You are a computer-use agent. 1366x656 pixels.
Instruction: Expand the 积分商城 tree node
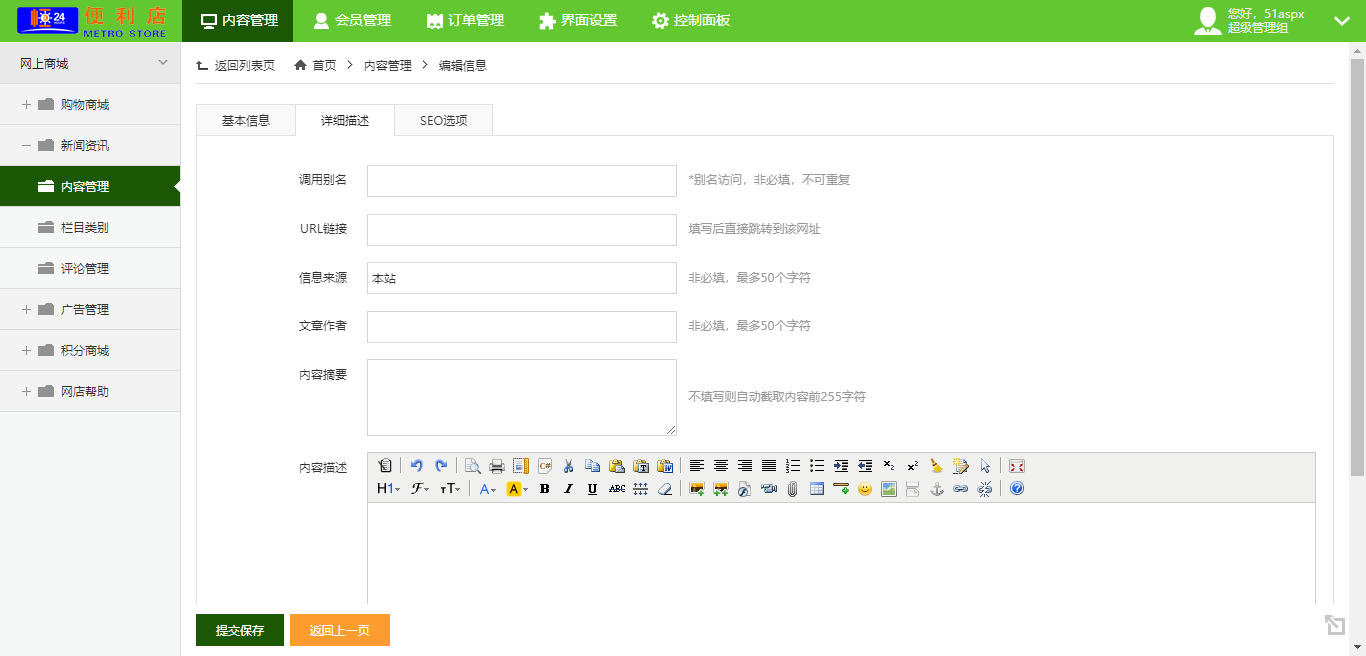[26, 350]
